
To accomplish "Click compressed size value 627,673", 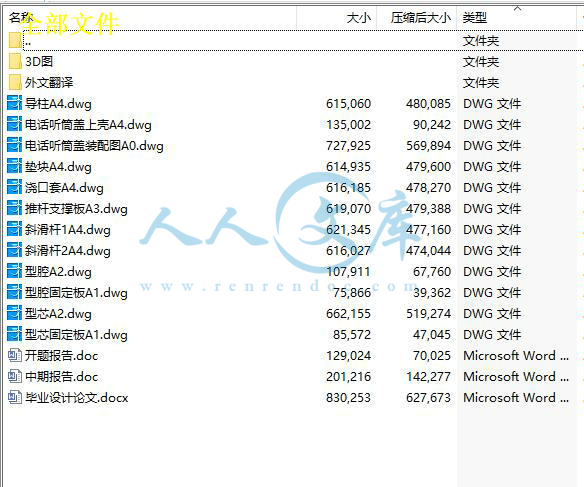I will (428, 398).
